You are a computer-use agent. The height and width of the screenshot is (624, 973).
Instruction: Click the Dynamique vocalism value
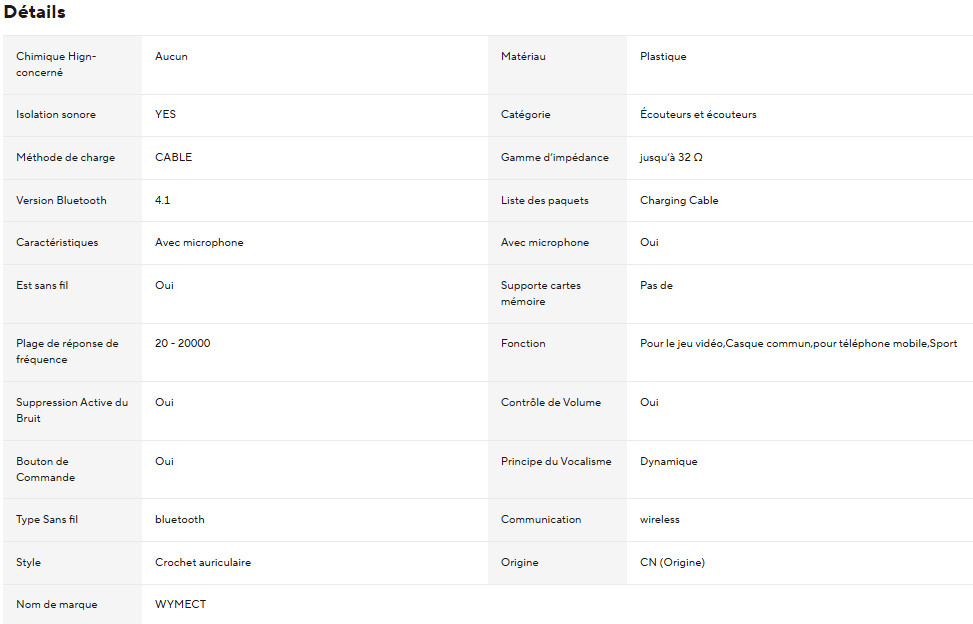tap(669, 462)
